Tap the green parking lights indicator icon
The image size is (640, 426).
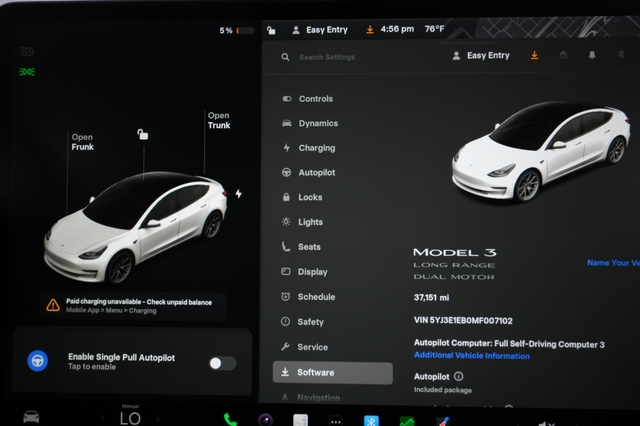click(27, 72)
